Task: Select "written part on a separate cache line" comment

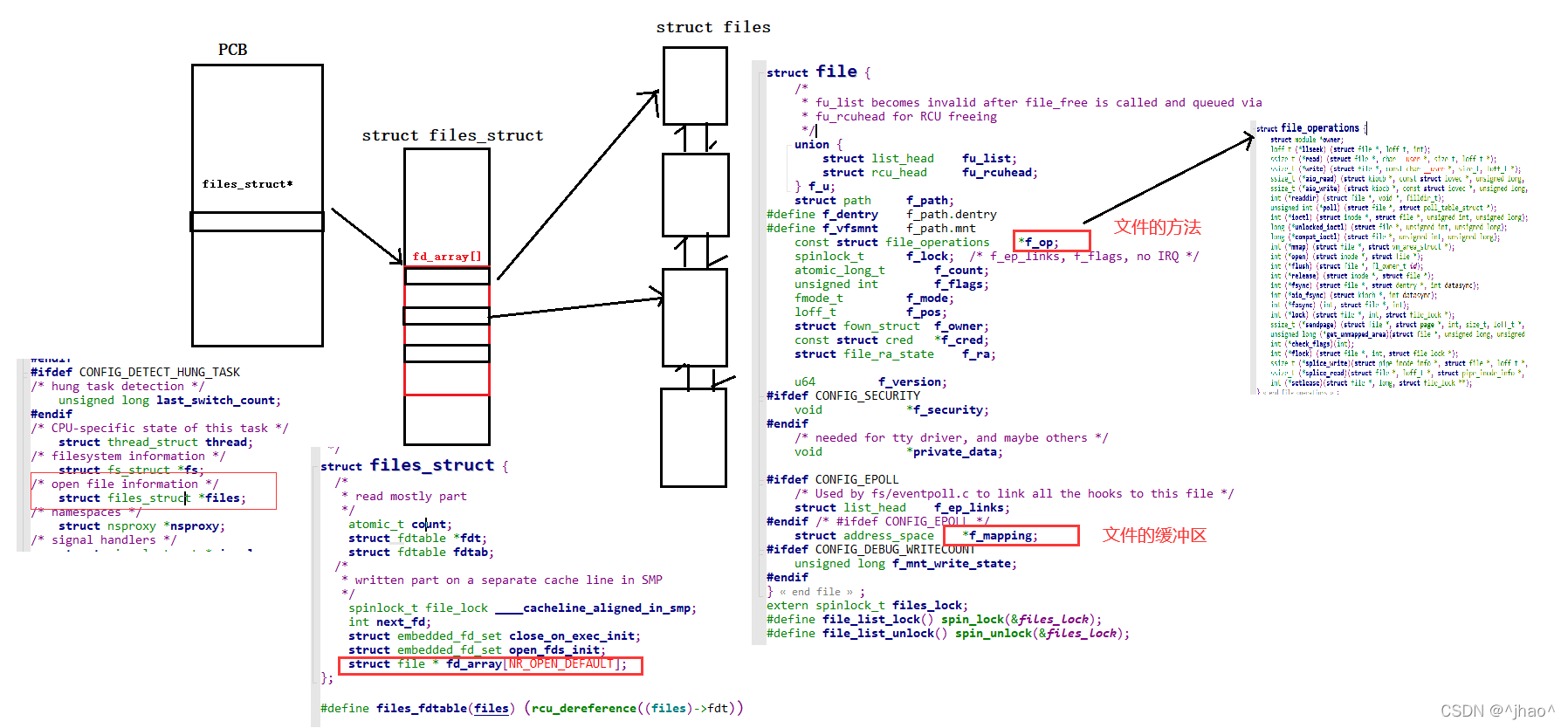Action: tap(502, 580)
